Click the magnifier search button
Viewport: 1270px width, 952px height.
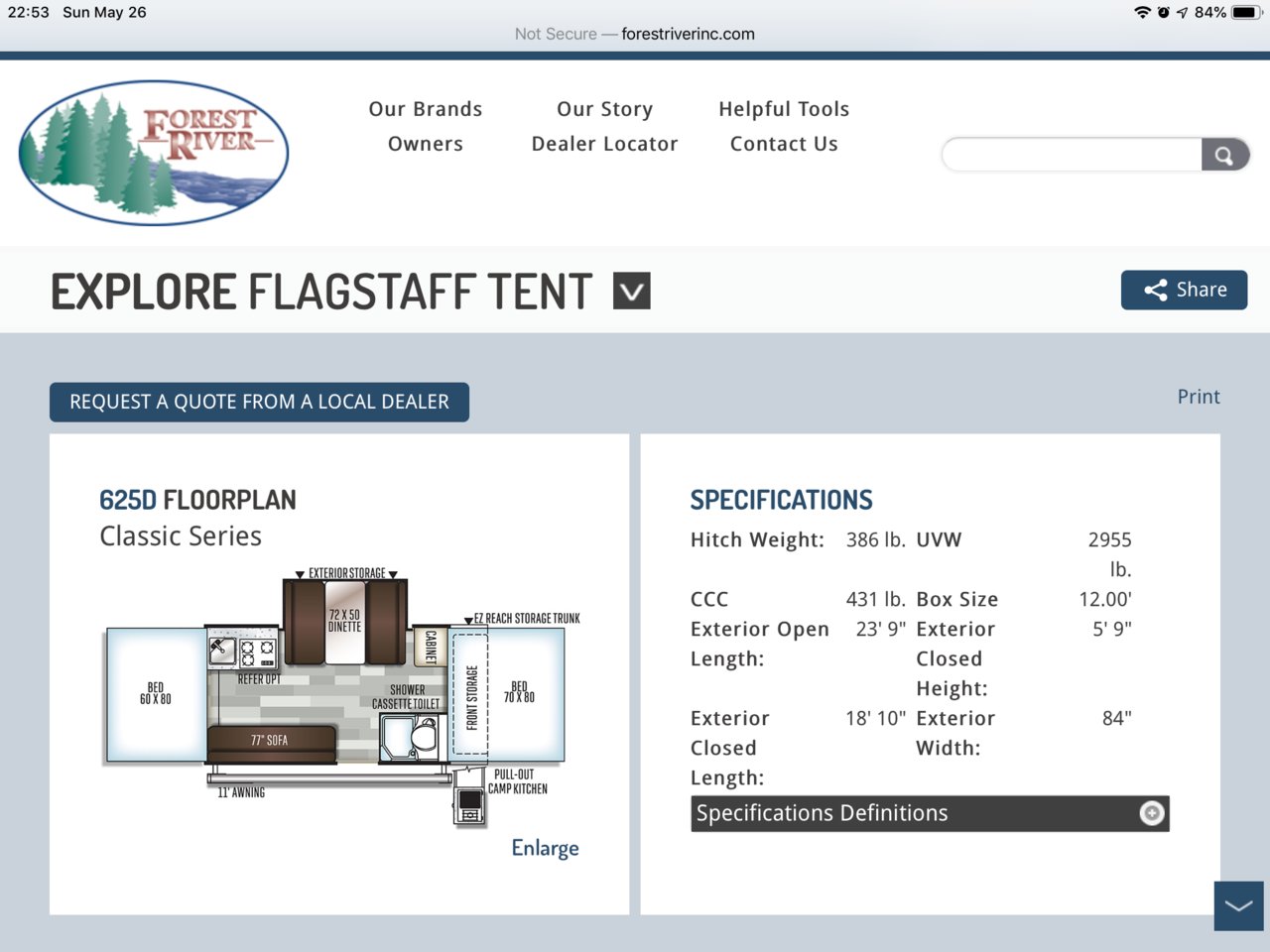coord(1224,155)
